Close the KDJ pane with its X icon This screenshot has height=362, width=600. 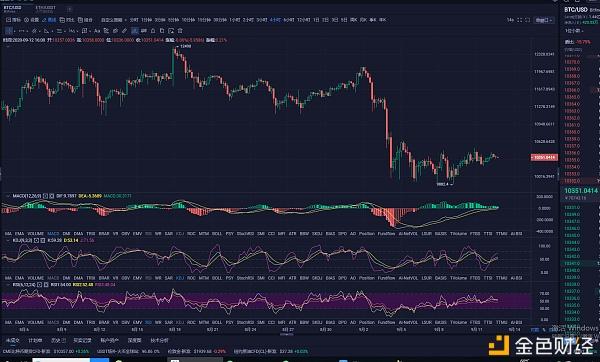coord(42,240)
